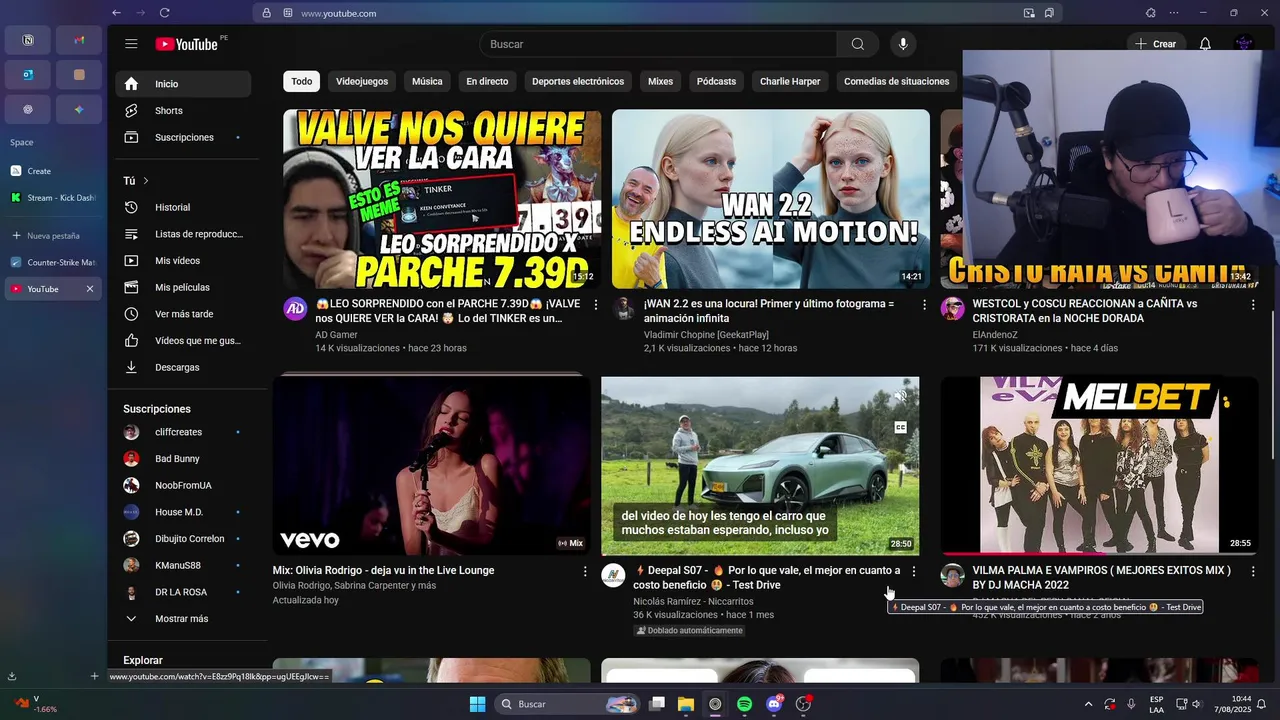Select the Mixes filter chip
The height and width of the screenshot is (720, 1280).
(660, 82)
